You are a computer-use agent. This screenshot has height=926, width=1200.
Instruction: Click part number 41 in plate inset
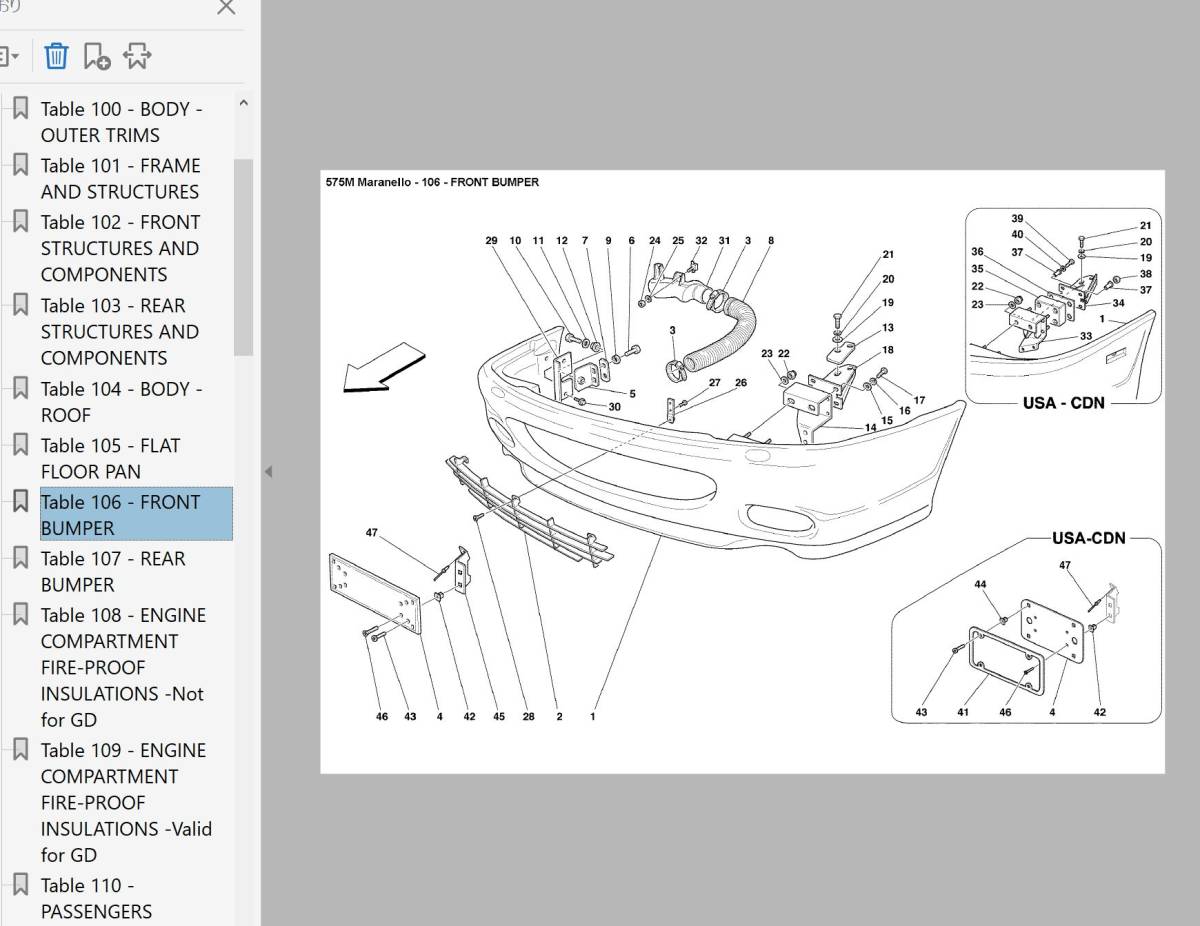pyautogui.click(x=963, y=712)
